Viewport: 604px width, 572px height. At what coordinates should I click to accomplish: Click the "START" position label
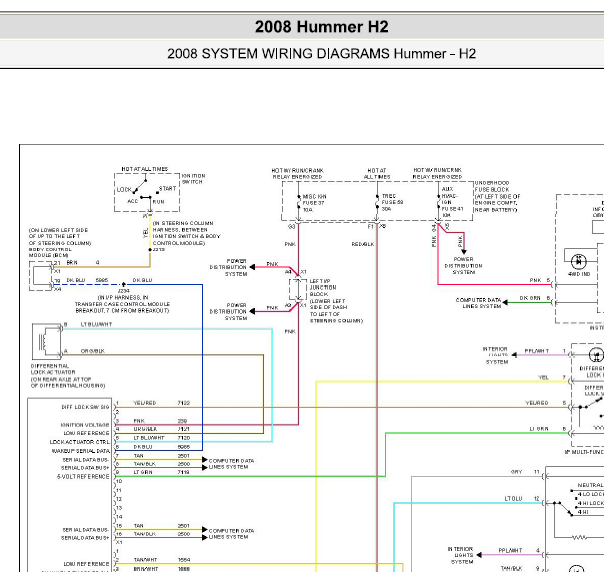pyautogui.click(x=168, y=188)
